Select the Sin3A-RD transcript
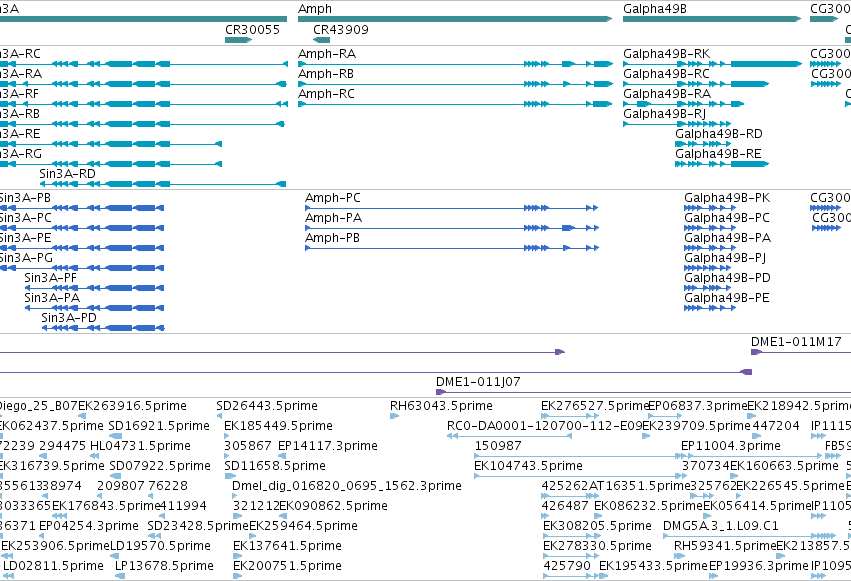Image resolution: width=851 pixels, height=581 pixels. pos(163,184)
